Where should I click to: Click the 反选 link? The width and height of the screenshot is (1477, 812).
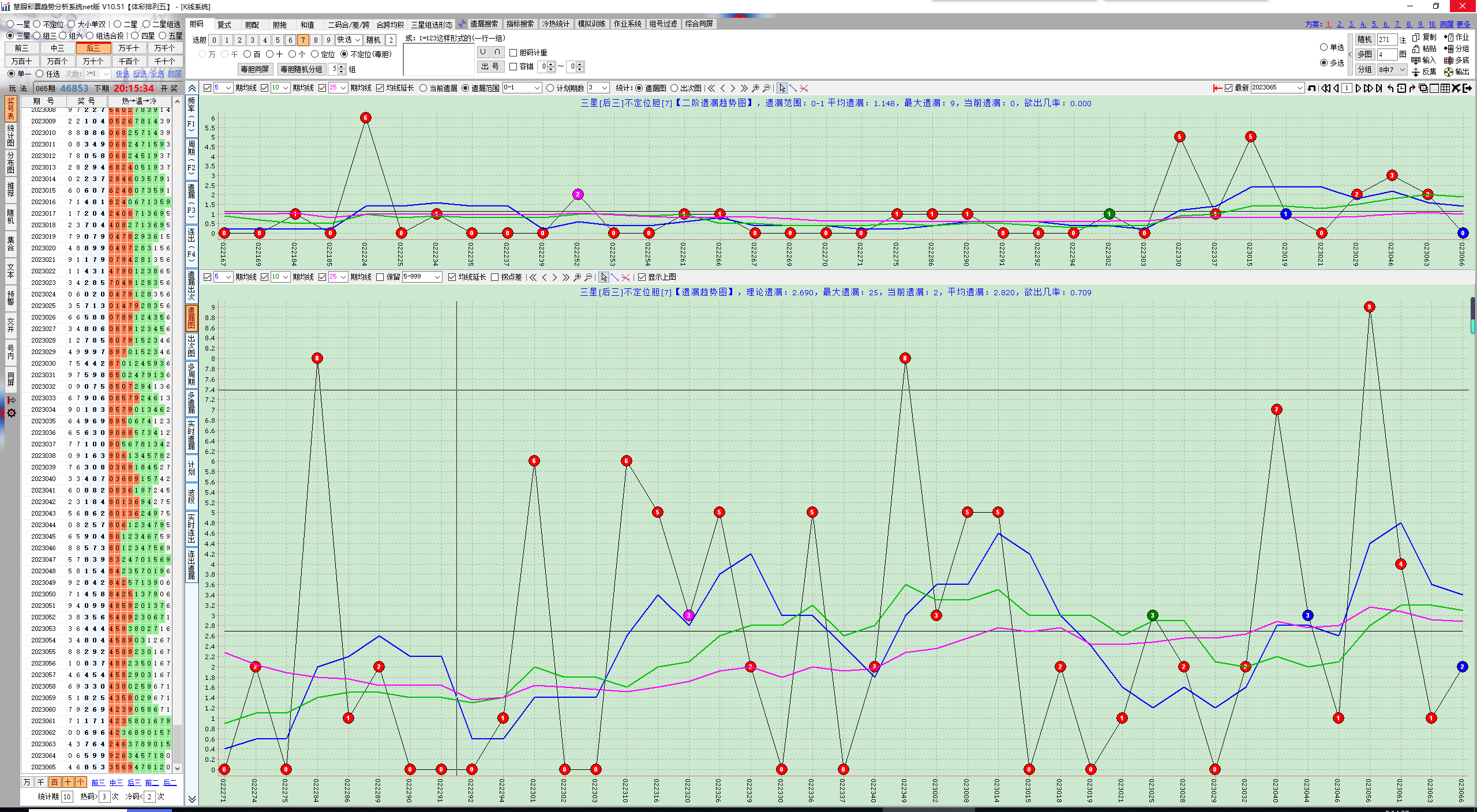tap(140, 74)
